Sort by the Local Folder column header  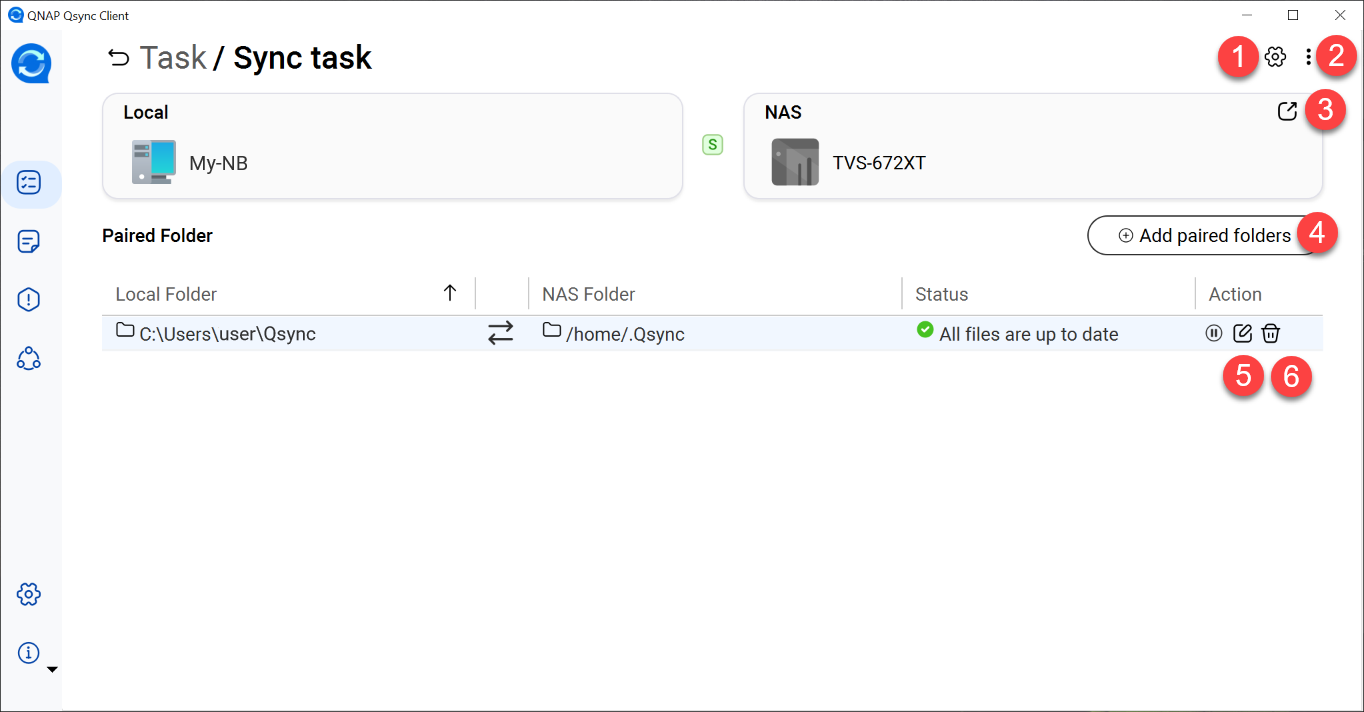click(167, 294)
